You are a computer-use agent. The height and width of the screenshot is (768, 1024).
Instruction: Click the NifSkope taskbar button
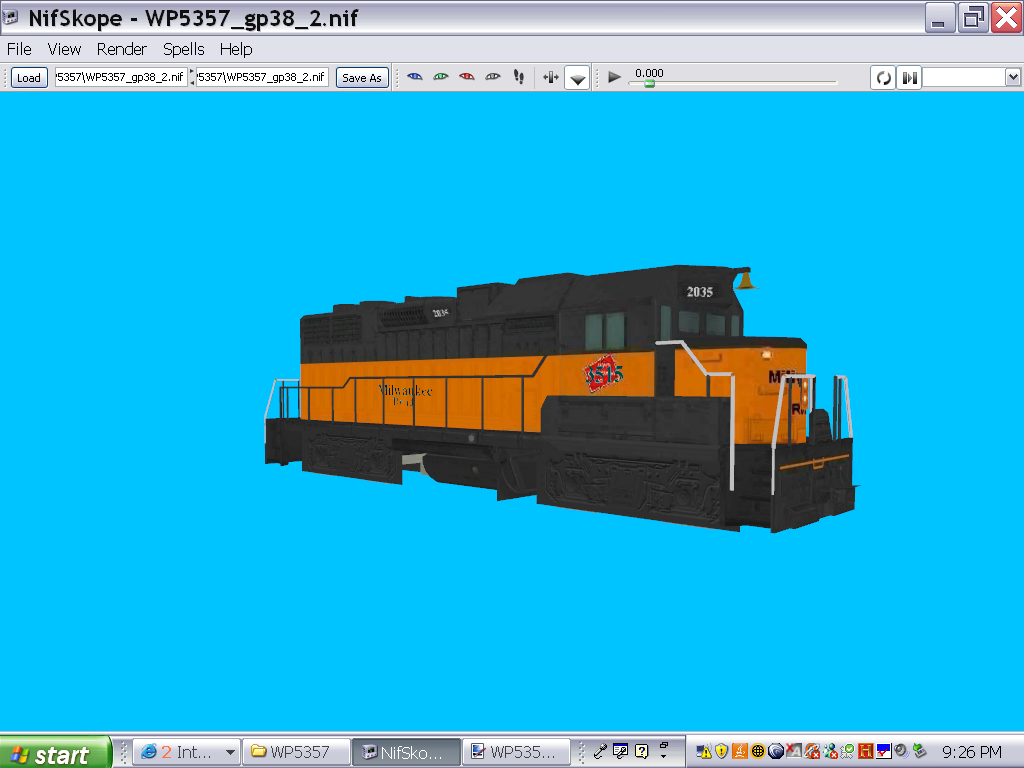coord(406,752)
